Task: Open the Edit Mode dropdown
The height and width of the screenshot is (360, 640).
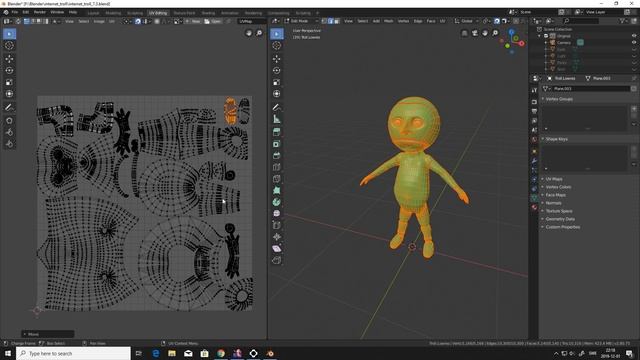Action: (302, 21)
